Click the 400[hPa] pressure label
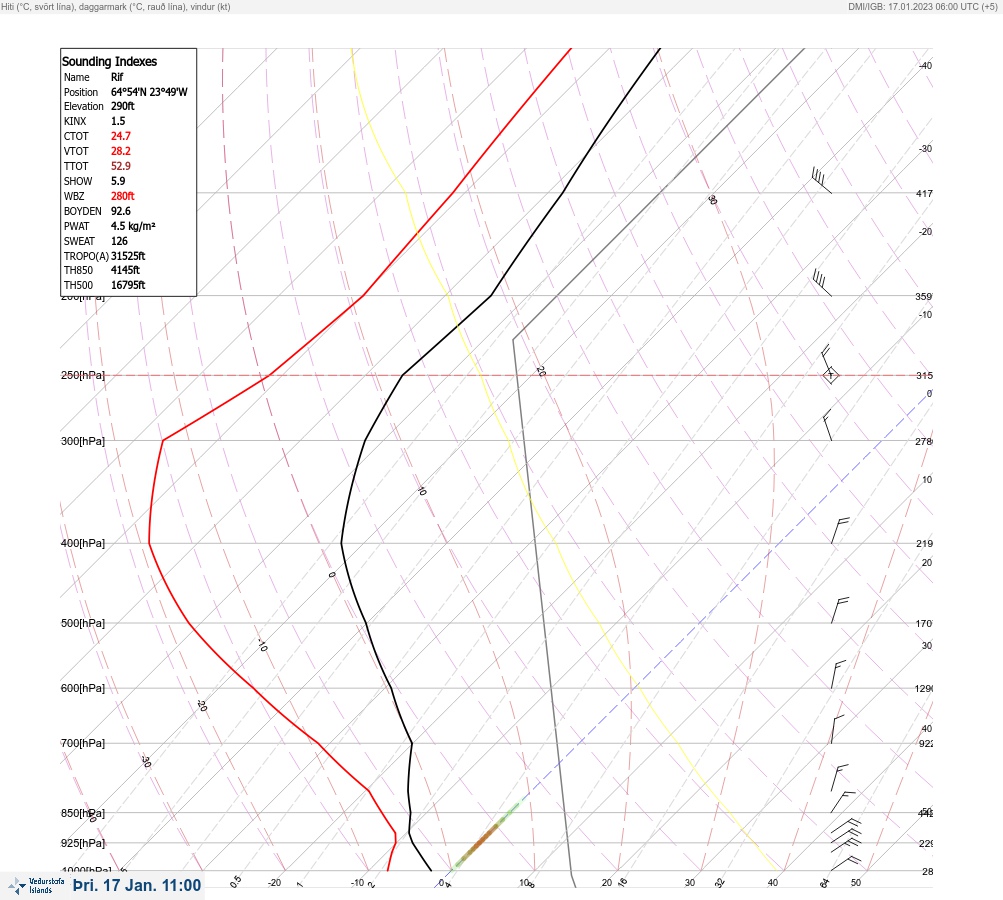 tap(83, 543)
